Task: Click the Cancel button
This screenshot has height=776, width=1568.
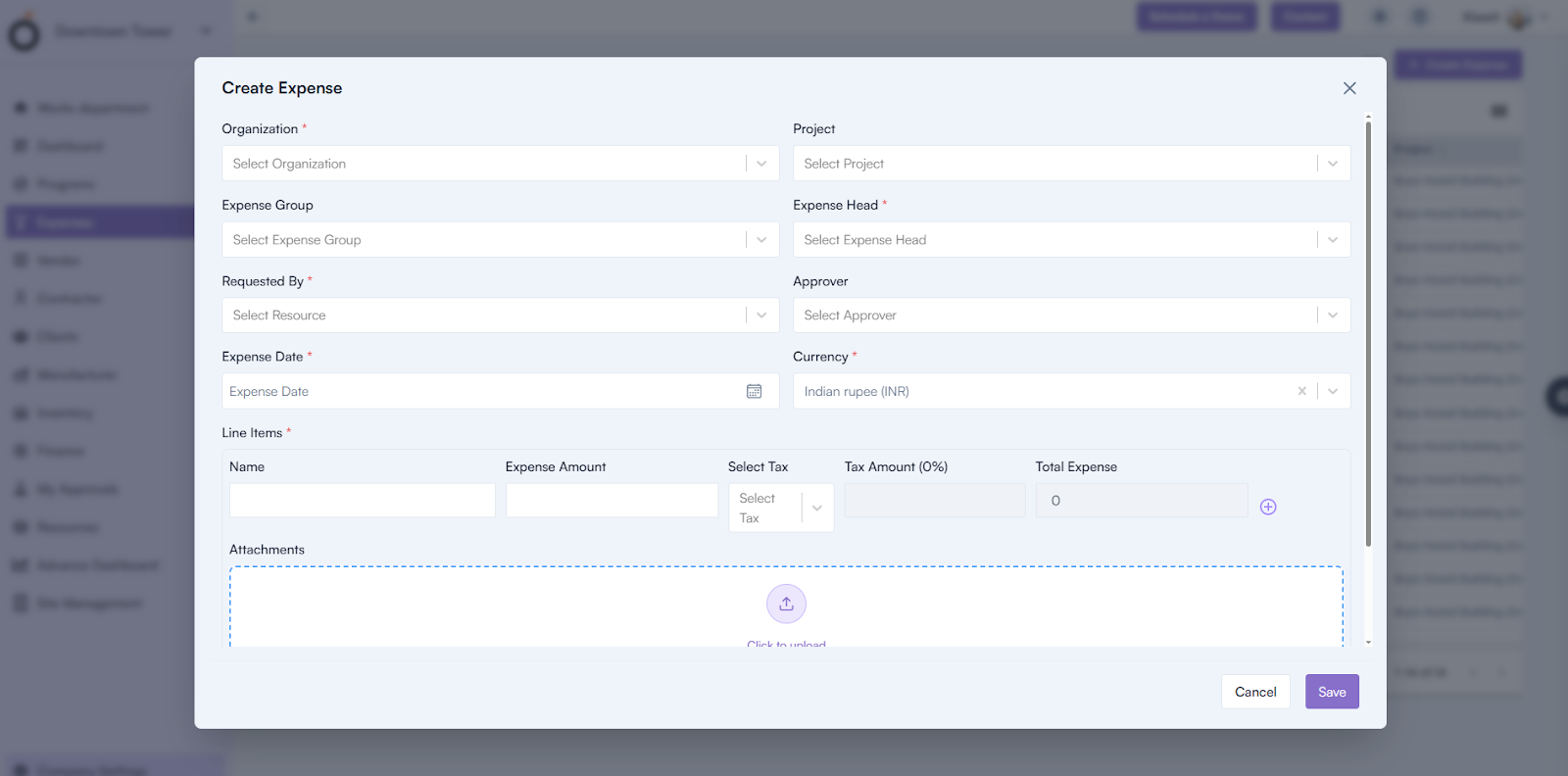Action: 1255,692
